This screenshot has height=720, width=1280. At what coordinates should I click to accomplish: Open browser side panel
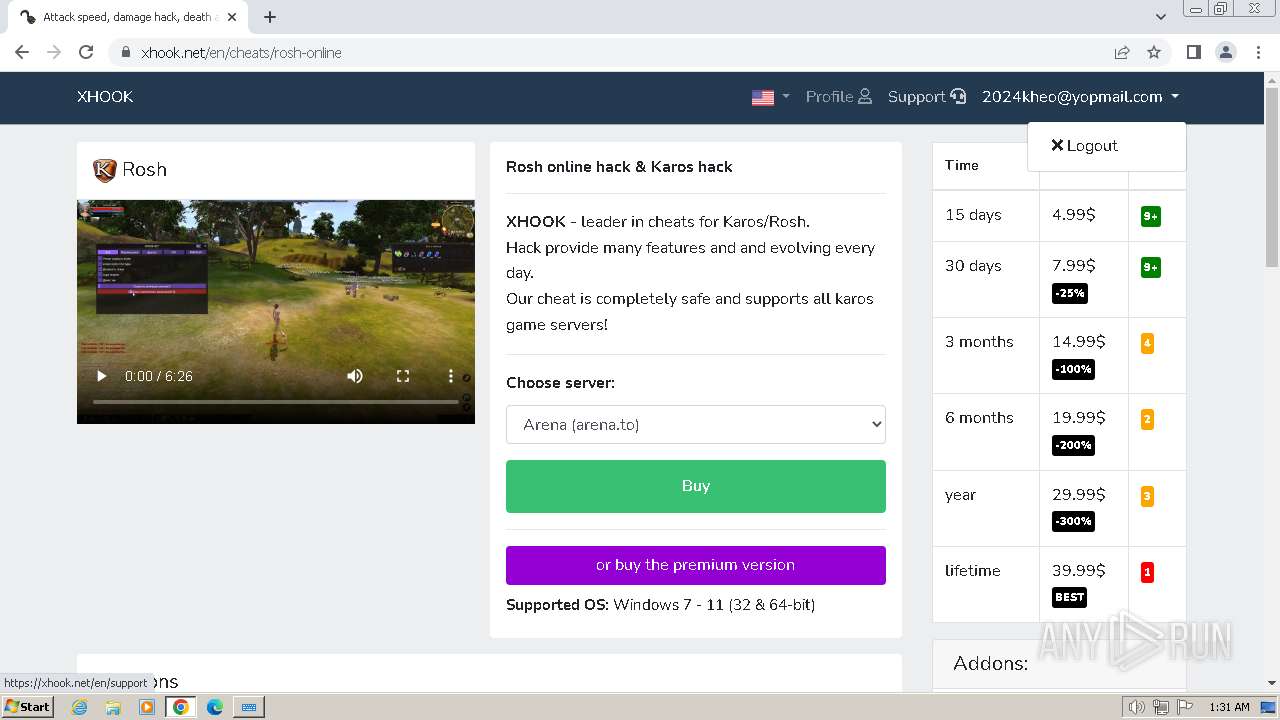click(1193, 52)
